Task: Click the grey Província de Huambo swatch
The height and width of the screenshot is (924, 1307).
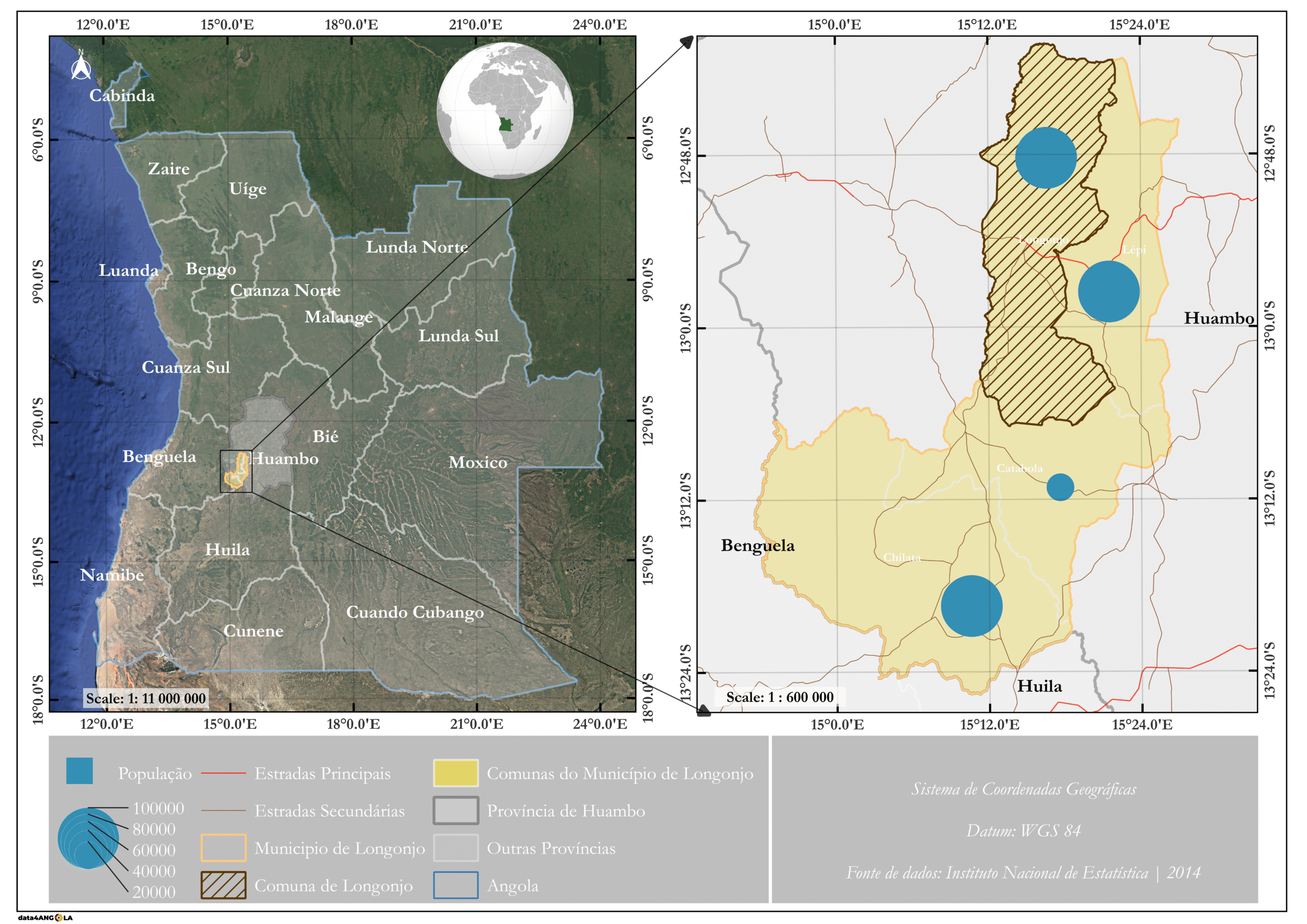Action: pos(455,811)
